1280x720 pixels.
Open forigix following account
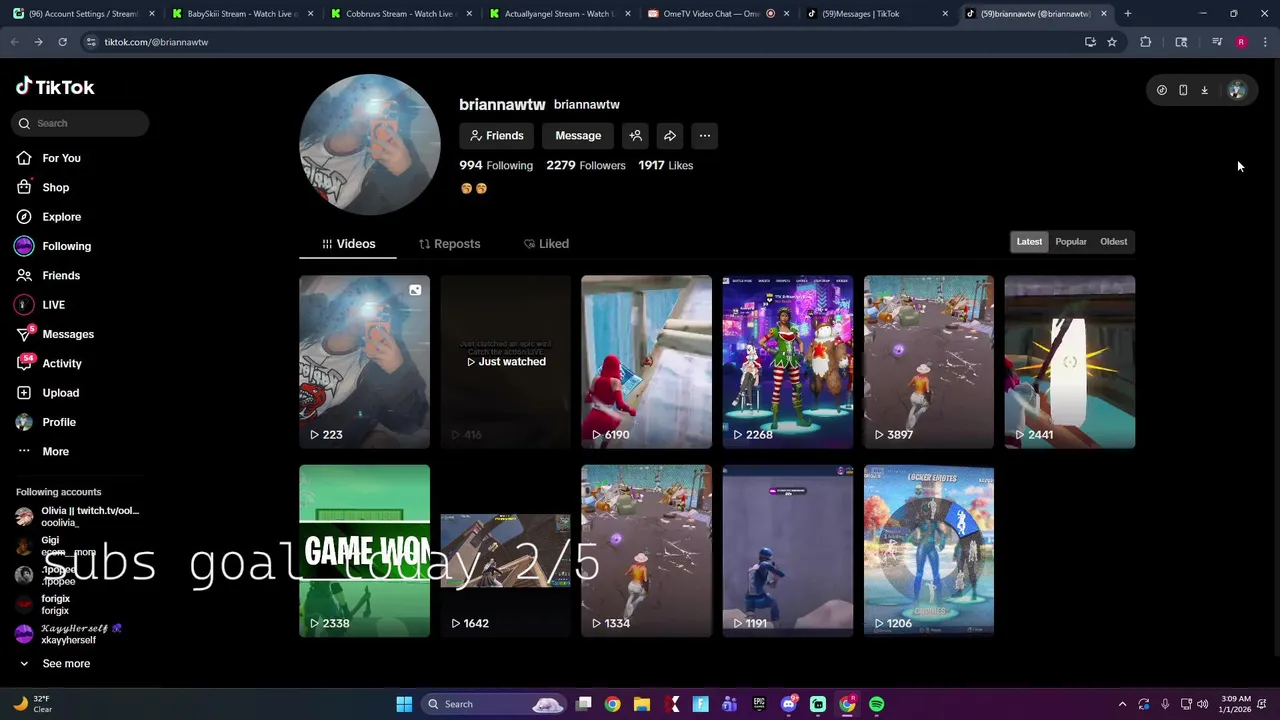click(x=43, y=605)
